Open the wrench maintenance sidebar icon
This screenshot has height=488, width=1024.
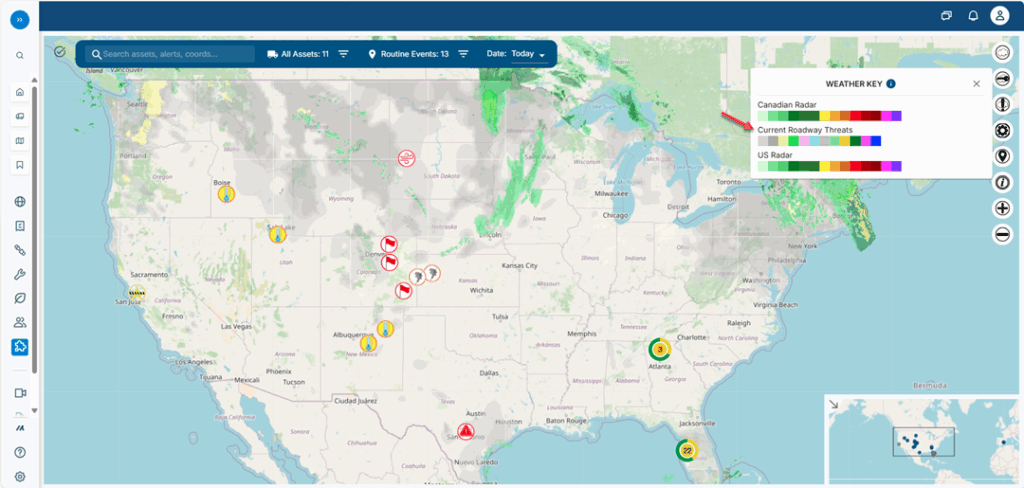pos(20,274)
